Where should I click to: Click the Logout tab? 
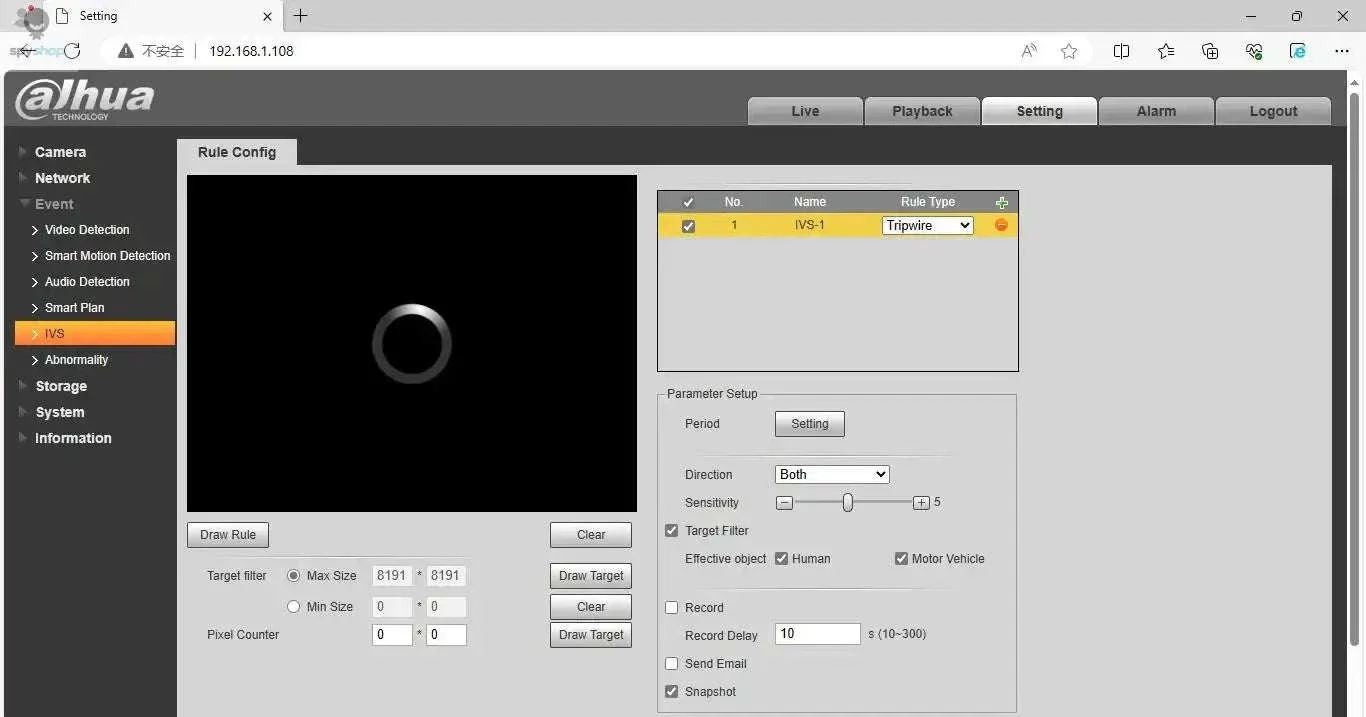[x=1273, y=111]
